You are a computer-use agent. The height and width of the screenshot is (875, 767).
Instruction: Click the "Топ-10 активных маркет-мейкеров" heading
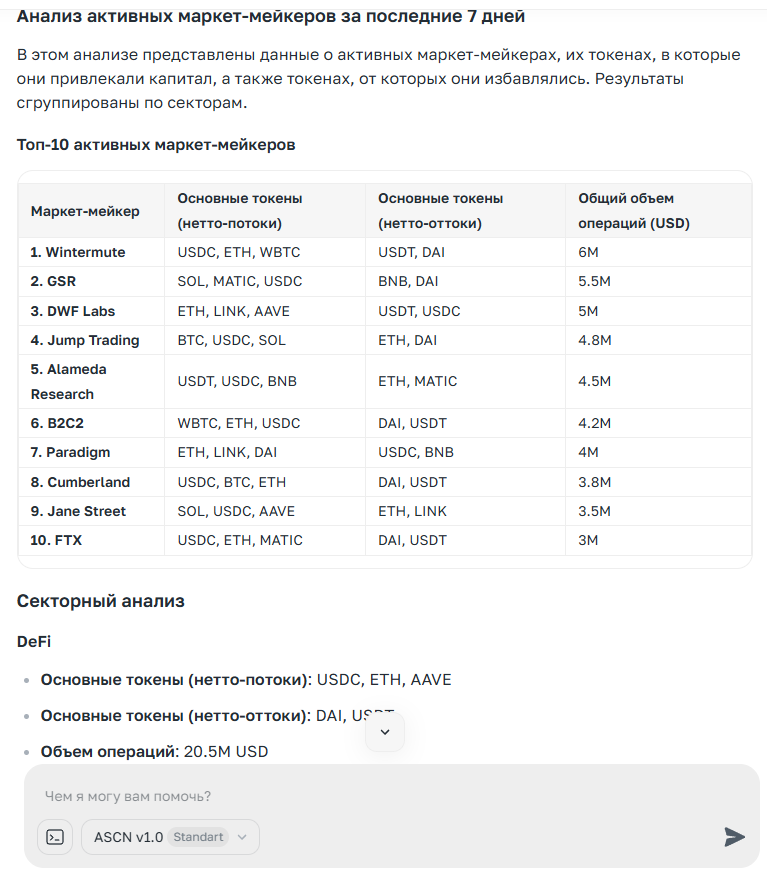(x=156, y=145)
